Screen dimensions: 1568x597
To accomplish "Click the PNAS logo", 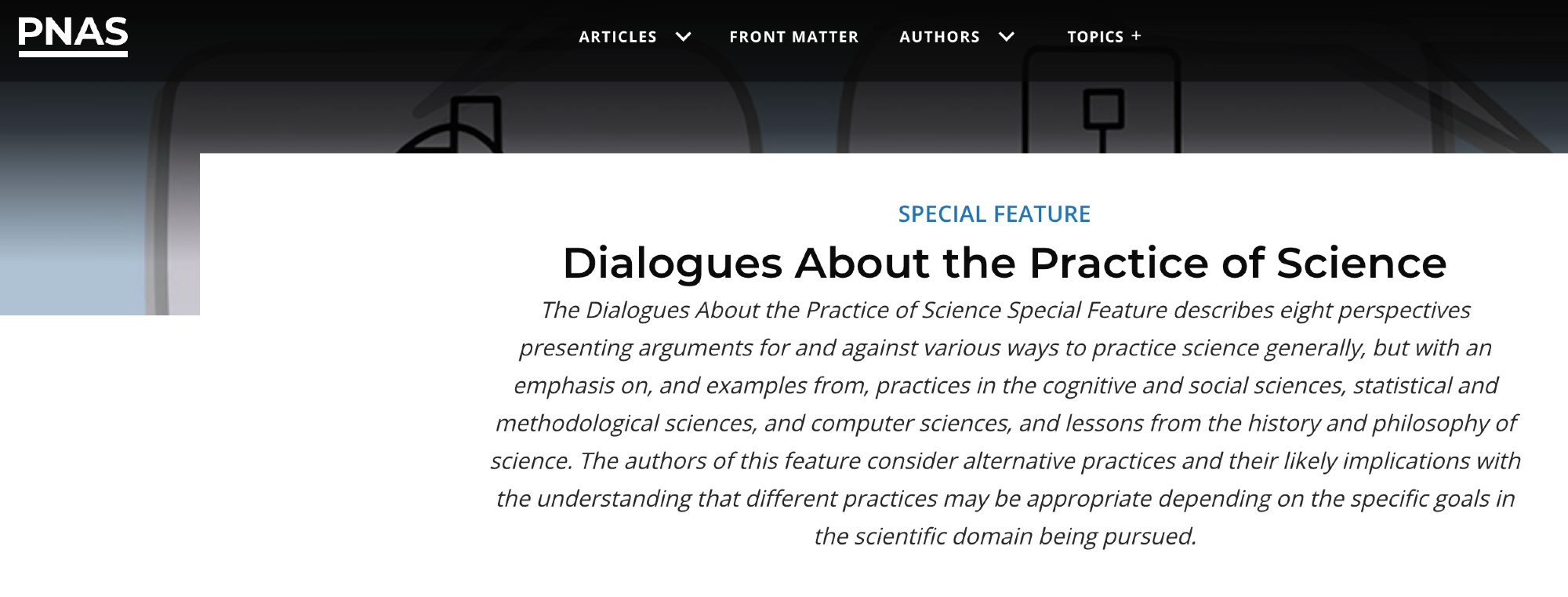I will 73,35.
